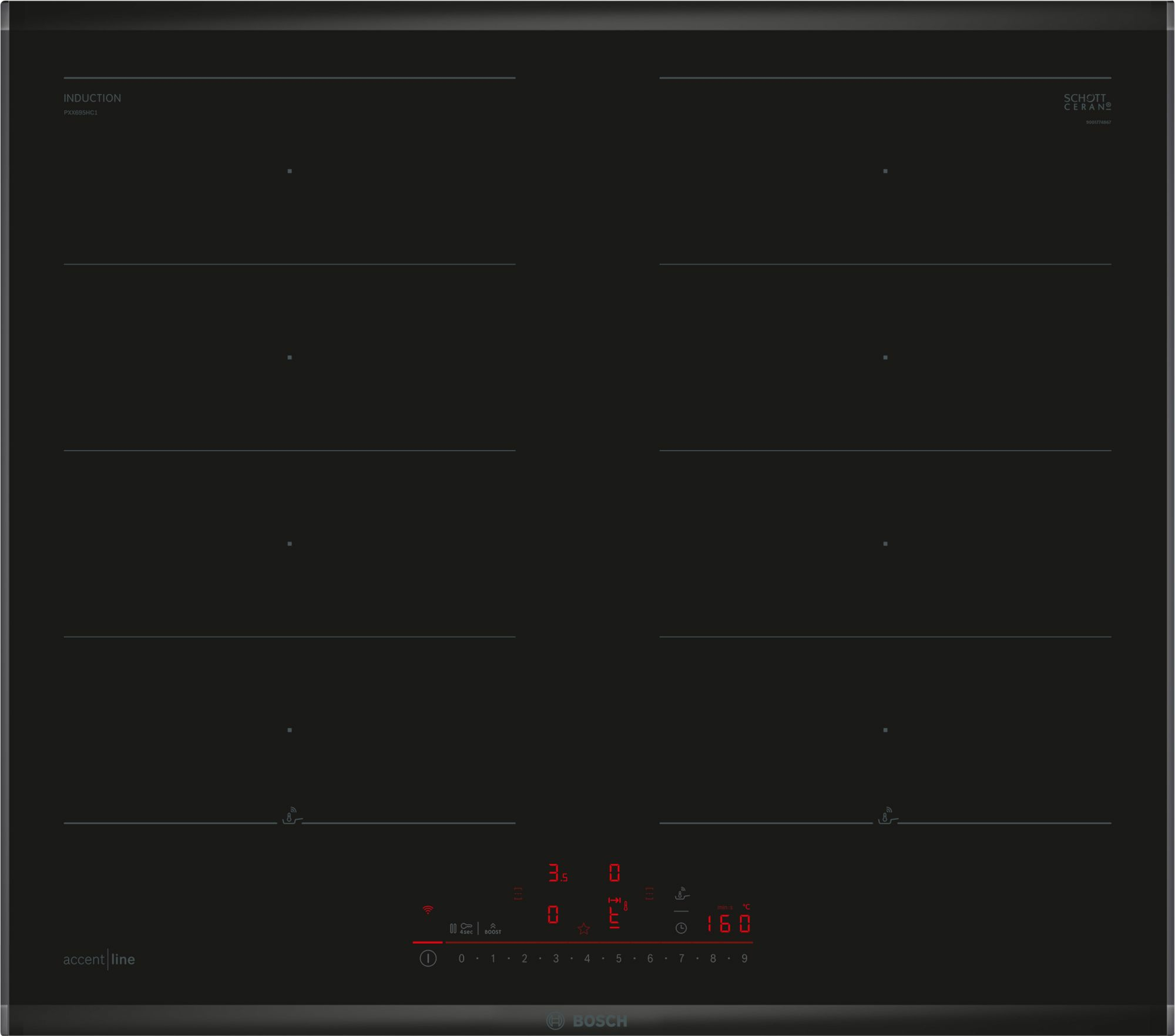Viewport: 1175px width, 1036px height.
Task: Tap the red star favourite symbol
Action: point(583,928)
